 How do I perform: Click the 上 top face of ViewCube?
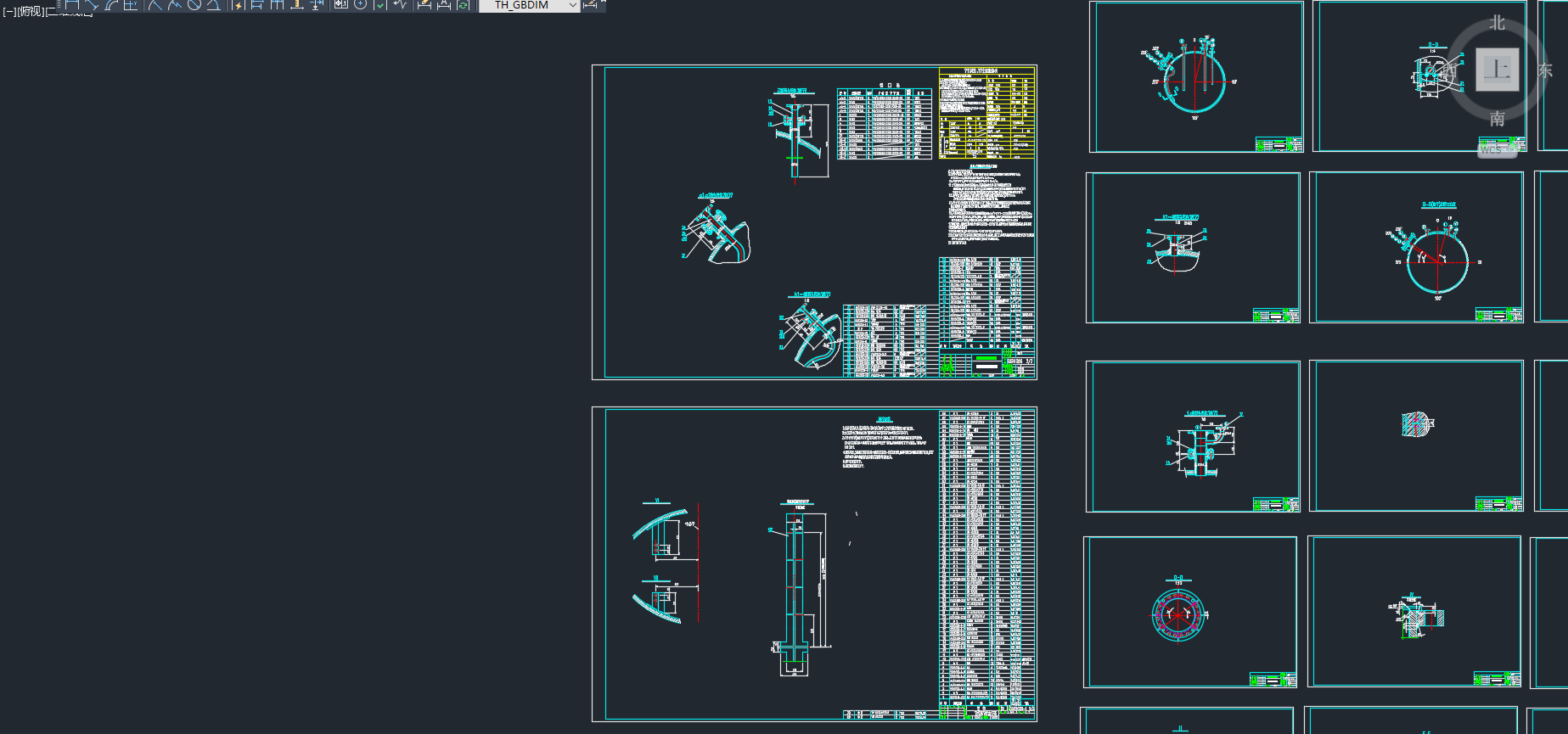[x=1497, y=70]
